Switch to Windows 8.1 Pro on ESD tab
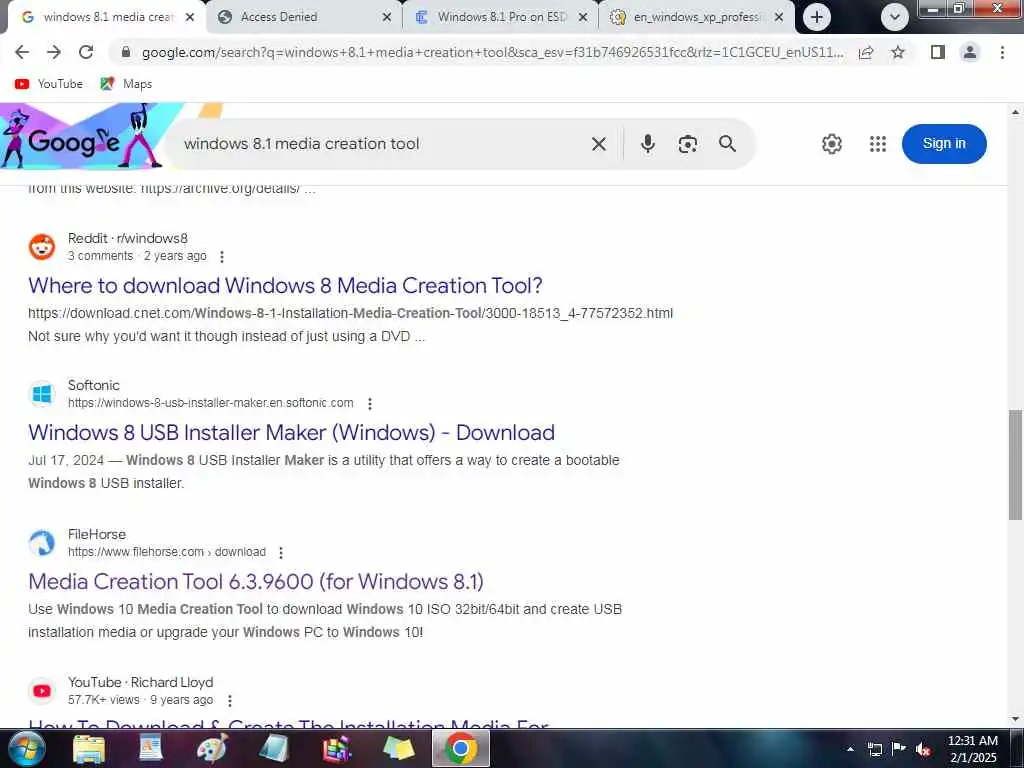This screenshot has width=1024, height=768. 500,17
